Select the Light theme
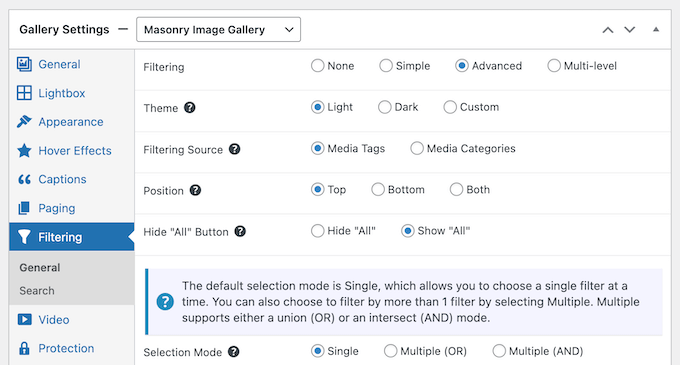This screenshot has width=680, height=365. point(317,107)
